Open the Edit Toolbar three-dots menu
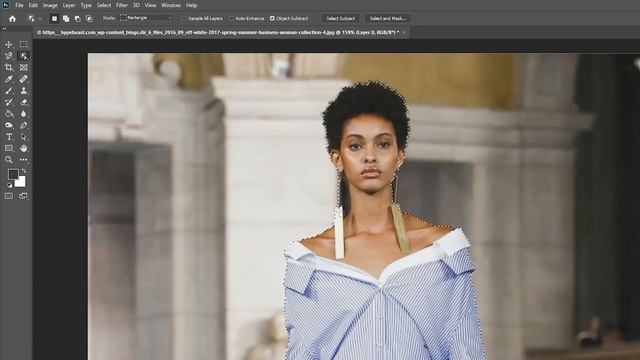Screen dimensions: 640x360 (x=24, y=160)
